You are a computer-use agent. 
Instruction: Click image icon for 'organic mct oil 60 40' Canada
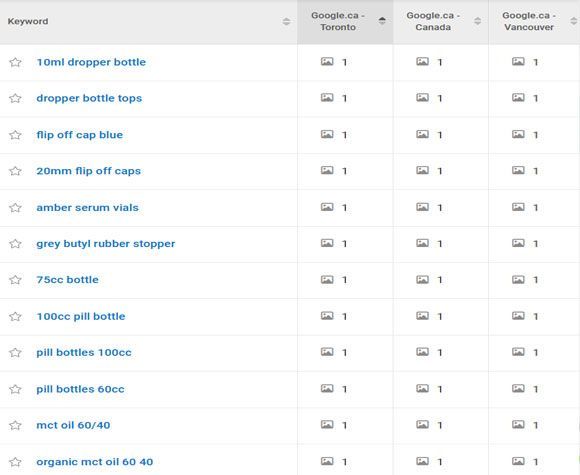pyautogui.click(x=422, y=461)
